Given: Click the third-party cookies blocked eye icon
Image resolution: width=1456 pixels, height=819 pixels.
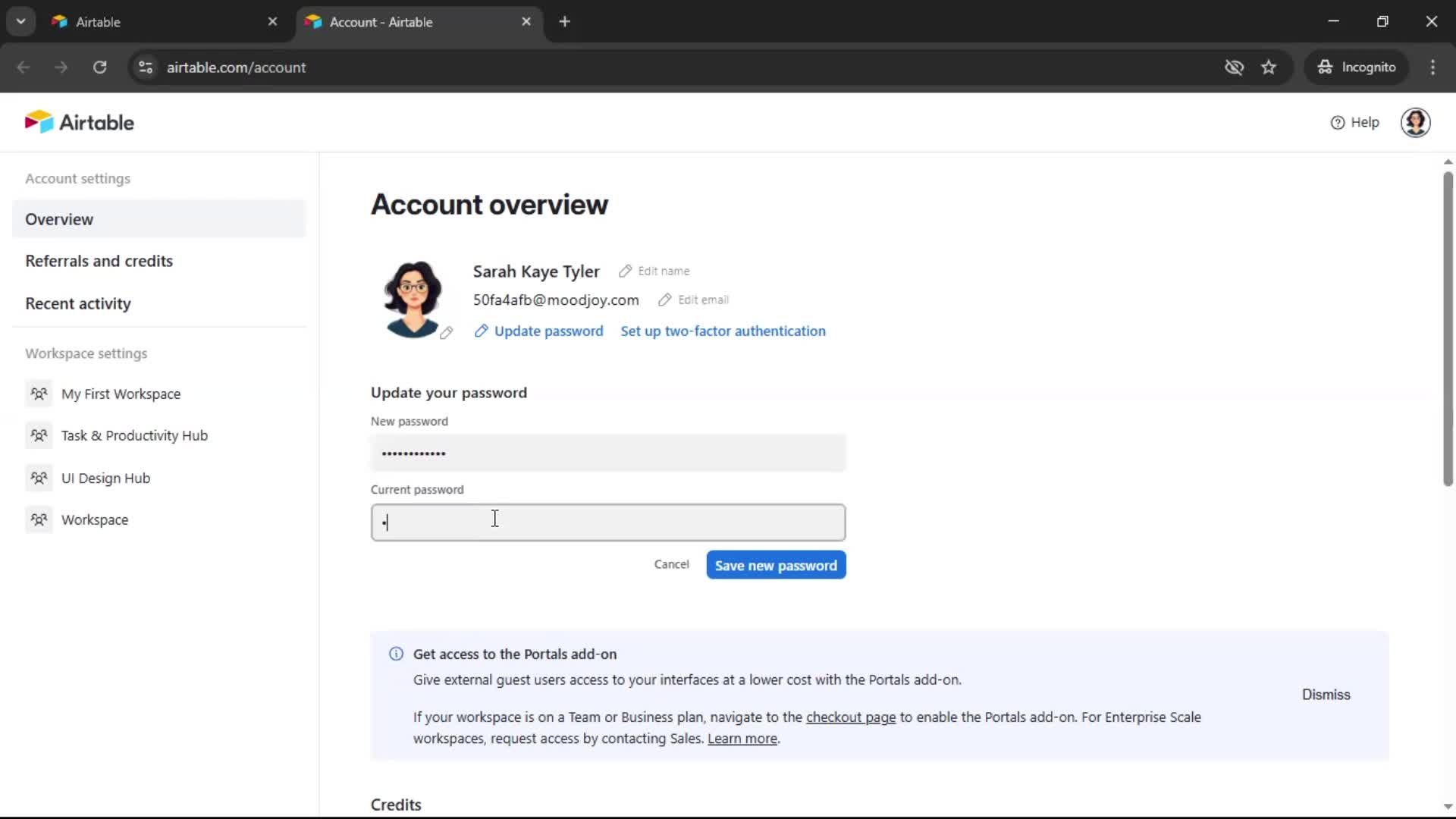Looking at the screenshot, I should coord(1234,67).
